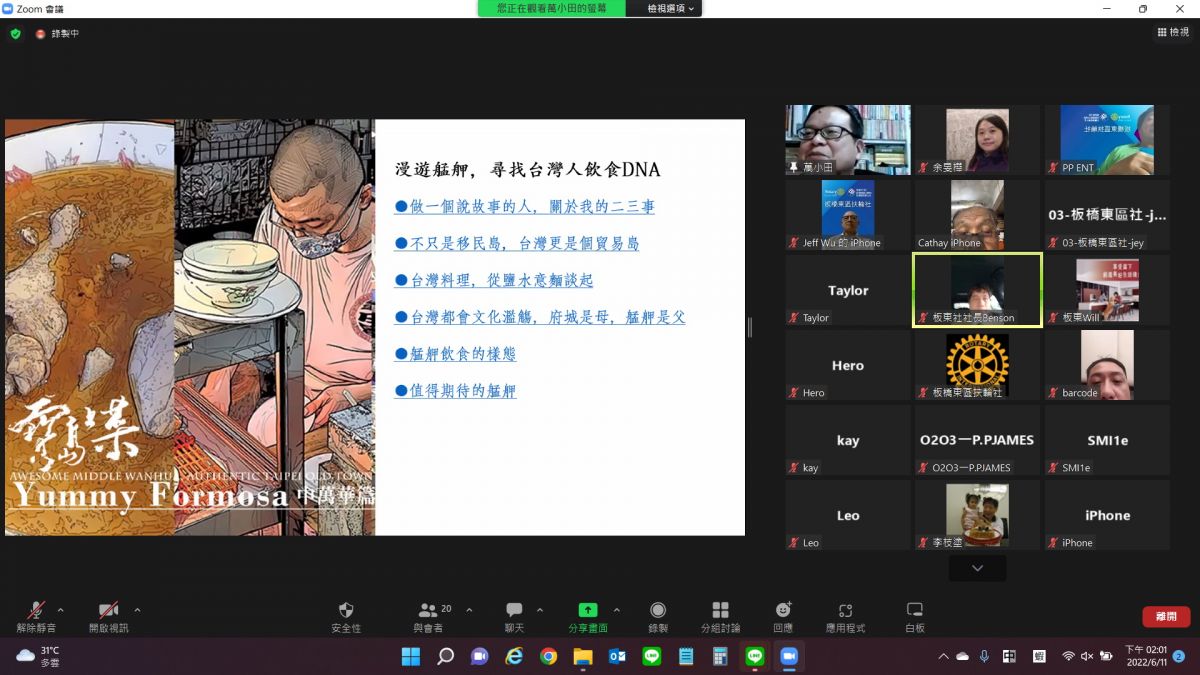
Task: Select the Jeff Wu 的 iPhone video tile
Action: coord(848,215)
